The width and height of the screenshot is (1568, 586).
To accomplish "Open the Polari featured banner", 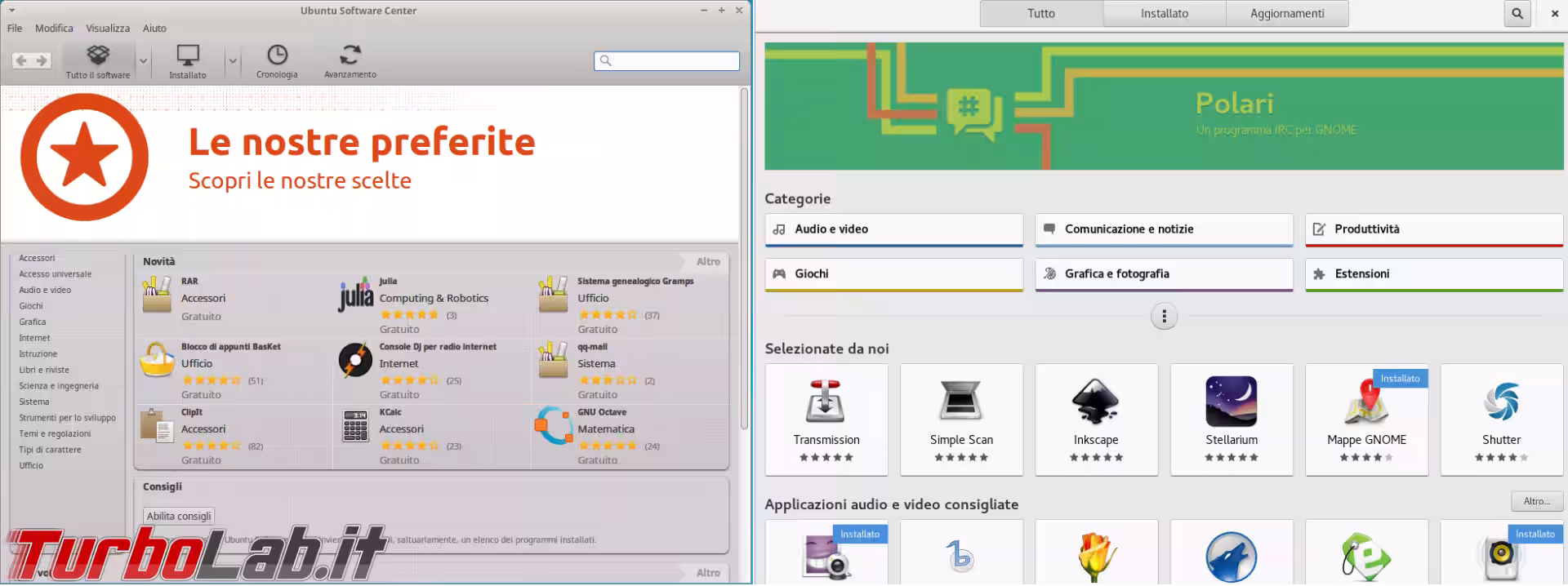I will pyautogui.click(x=1164, y=106).
